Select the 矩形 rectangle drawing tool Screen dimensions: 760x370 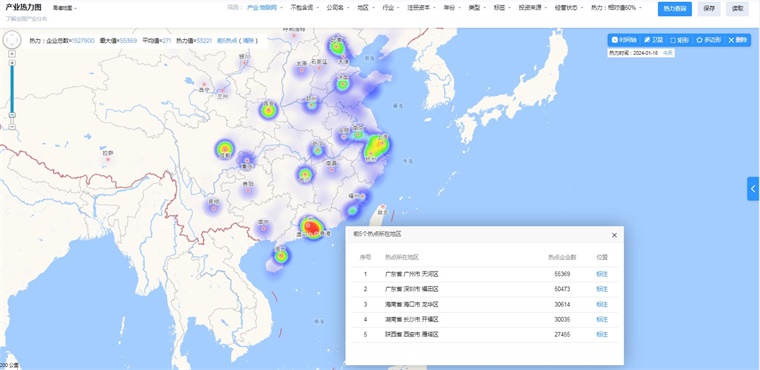point(680,40)
